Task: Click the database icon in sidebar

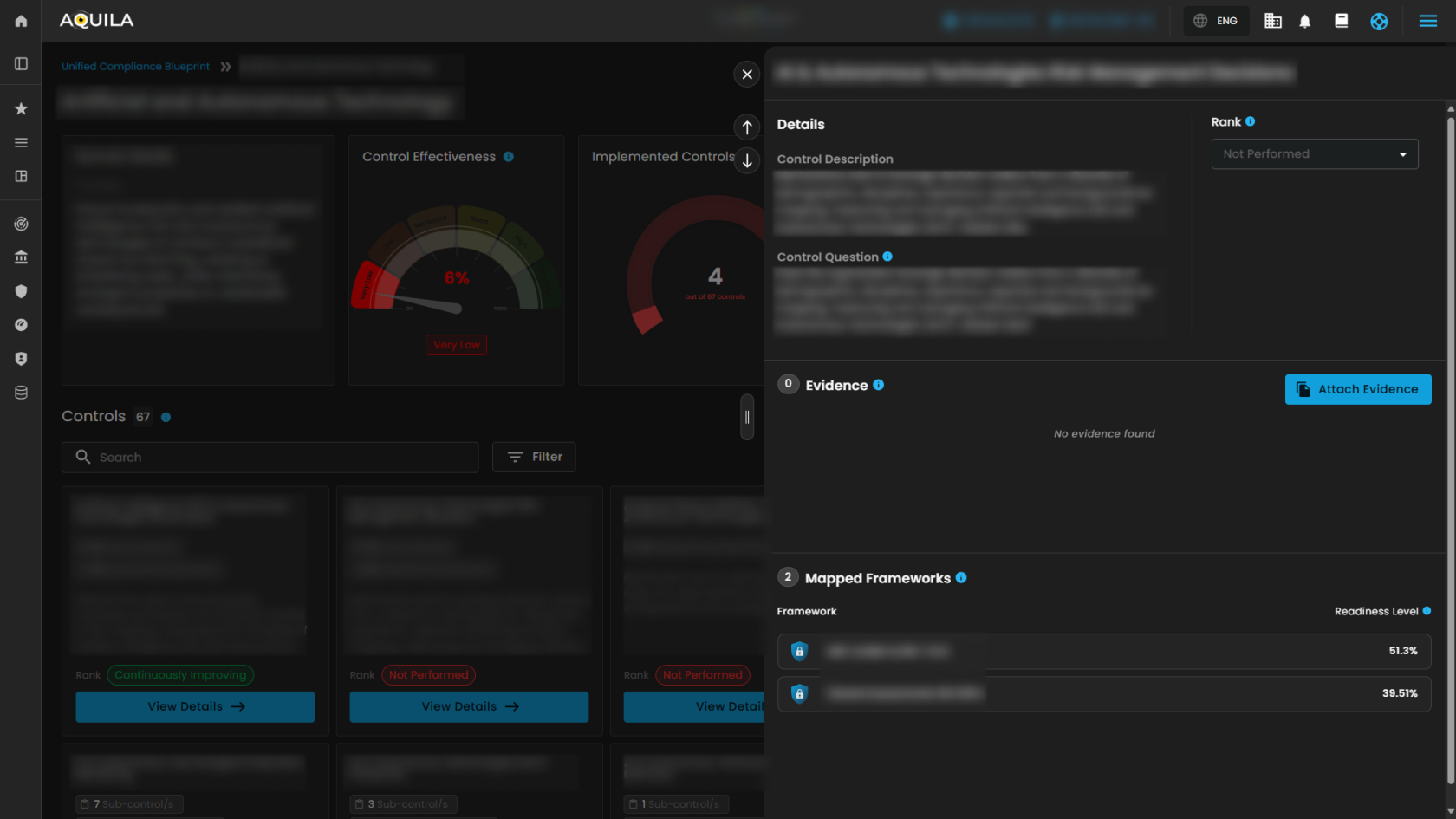Action: (x=21, y=393)
